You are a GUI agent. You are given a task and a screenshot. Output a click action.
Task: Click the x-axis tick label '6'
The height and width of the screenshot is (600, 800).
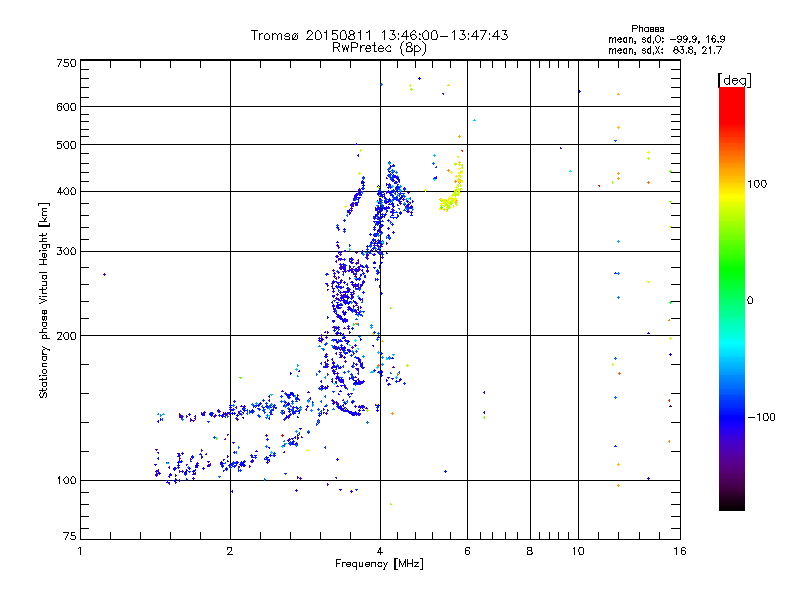click(467, 551)
